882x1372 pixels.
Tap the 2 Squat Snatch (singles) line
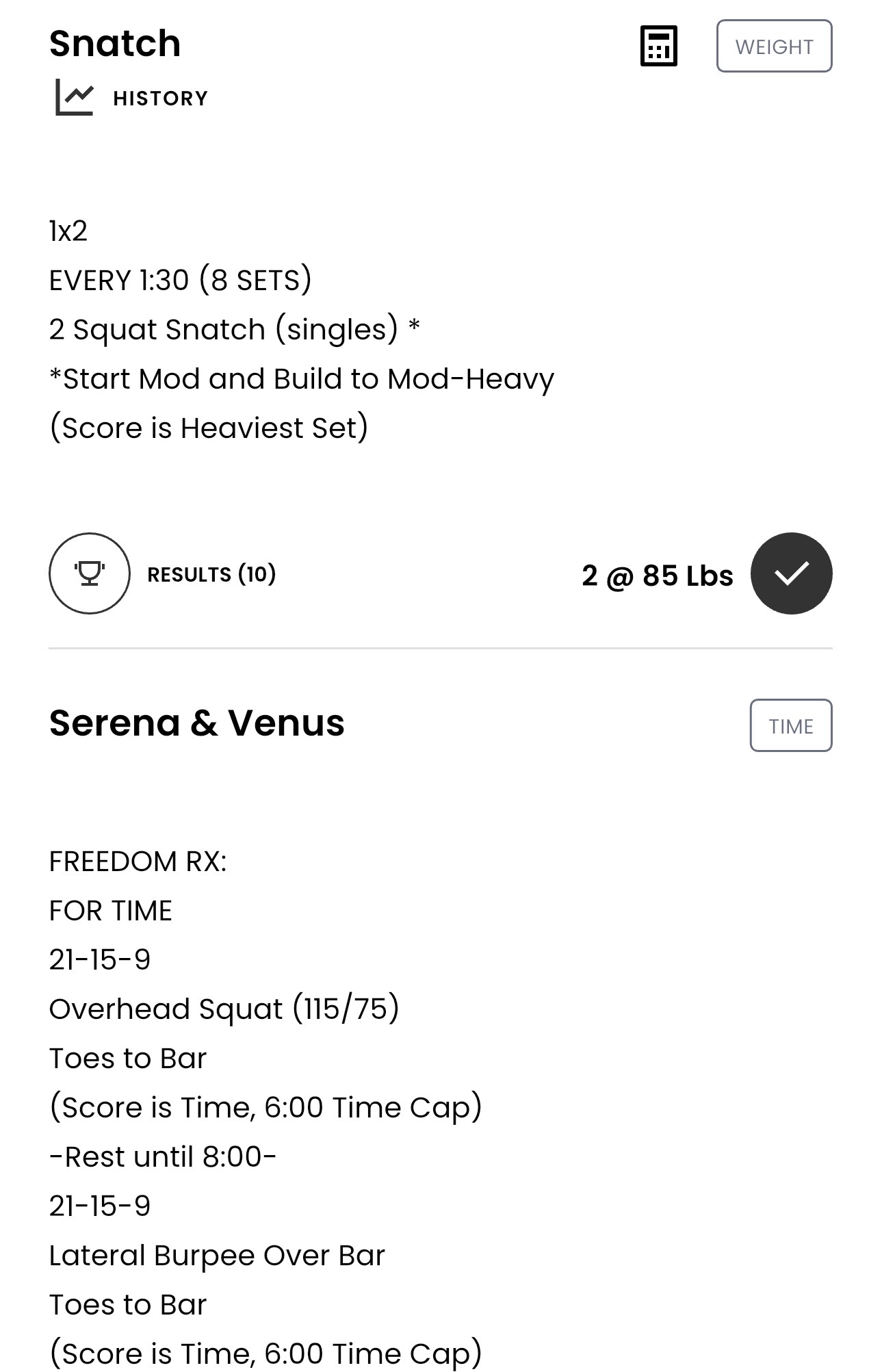[x=234, y=329]
